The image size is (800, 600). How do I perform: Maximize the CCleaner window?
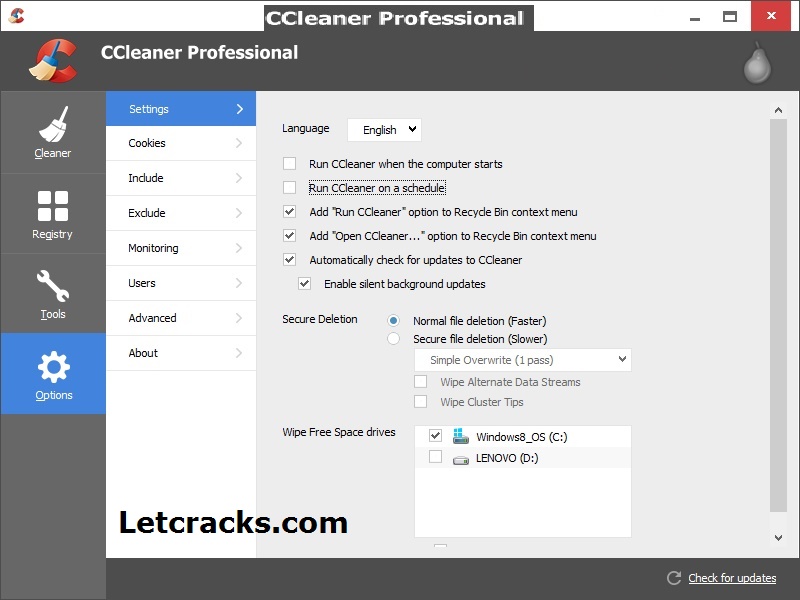click(x=730, y=17)
